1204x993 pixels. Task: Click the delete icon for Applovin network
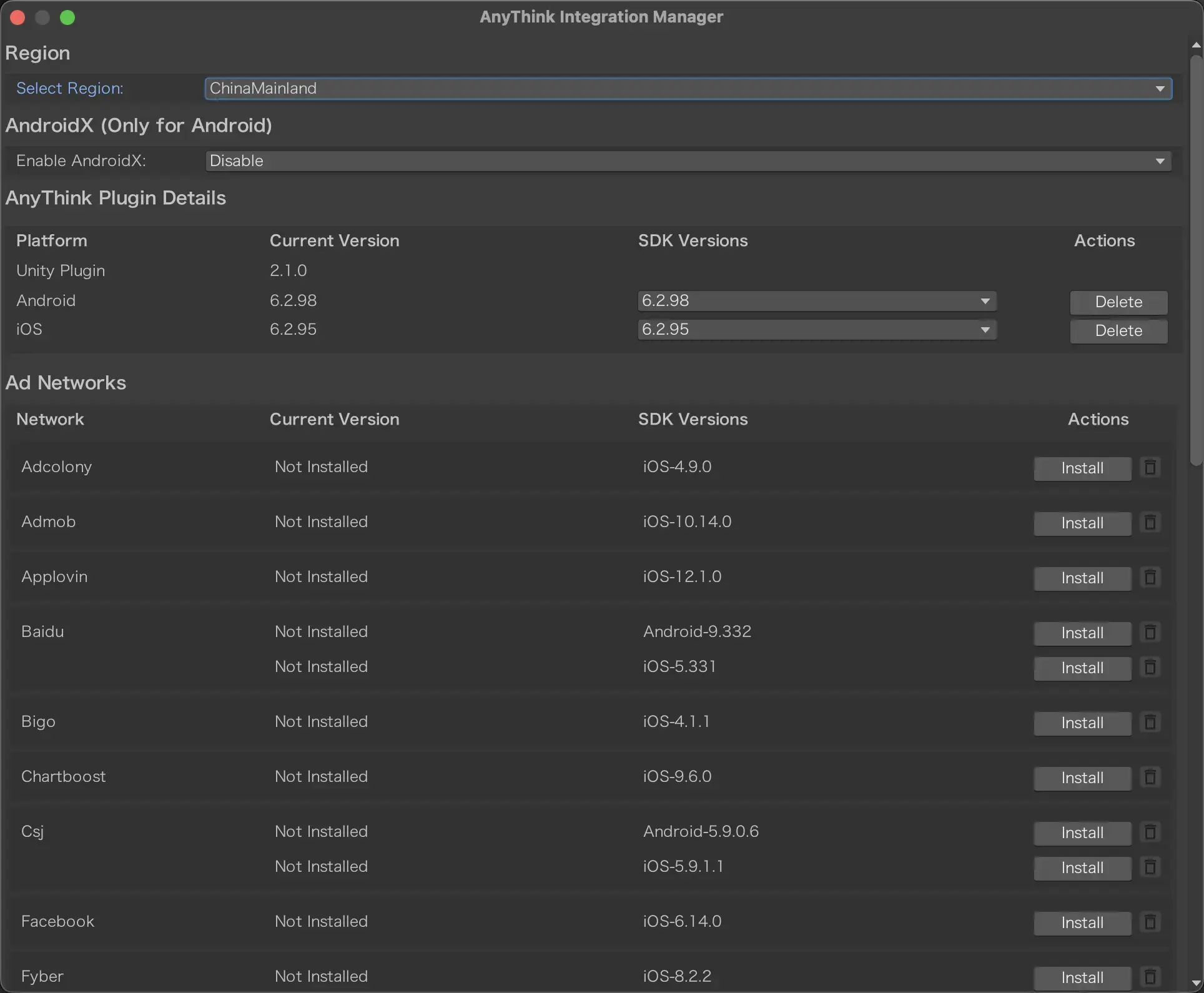pos(1150,576)
